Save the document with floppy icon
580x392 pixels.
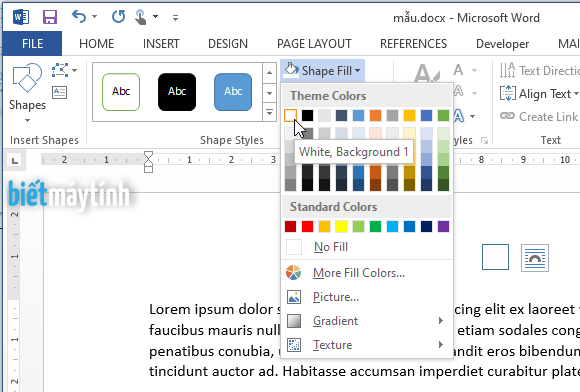tap(50, 17)
